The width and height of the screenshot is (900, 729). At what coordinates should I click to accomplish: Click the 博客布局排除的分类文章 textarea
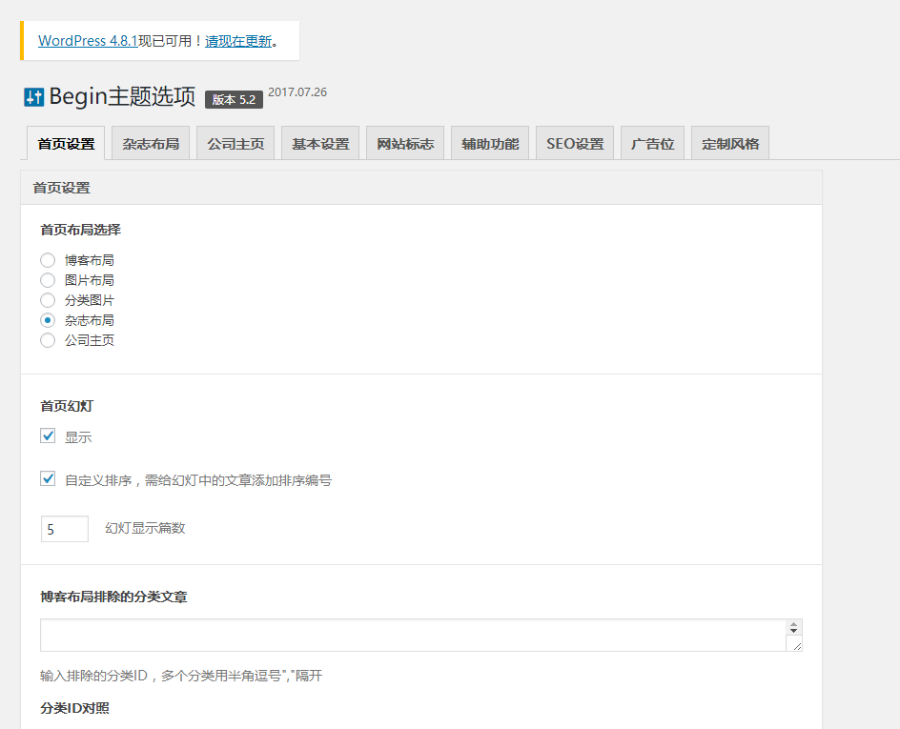point(421,635)
